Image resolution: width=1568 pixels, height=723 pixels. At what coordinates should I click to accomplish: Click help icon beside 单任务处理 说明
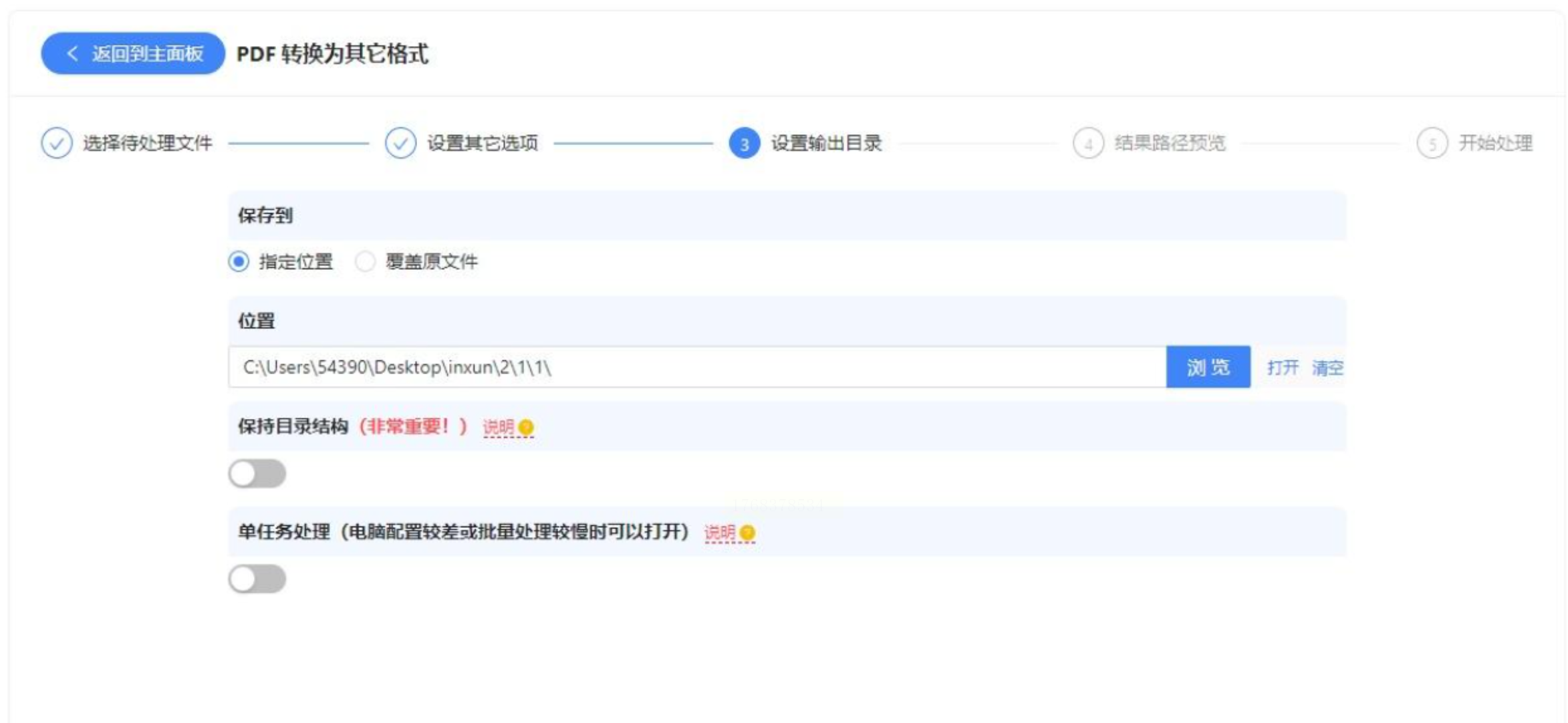tap(748, 533)
